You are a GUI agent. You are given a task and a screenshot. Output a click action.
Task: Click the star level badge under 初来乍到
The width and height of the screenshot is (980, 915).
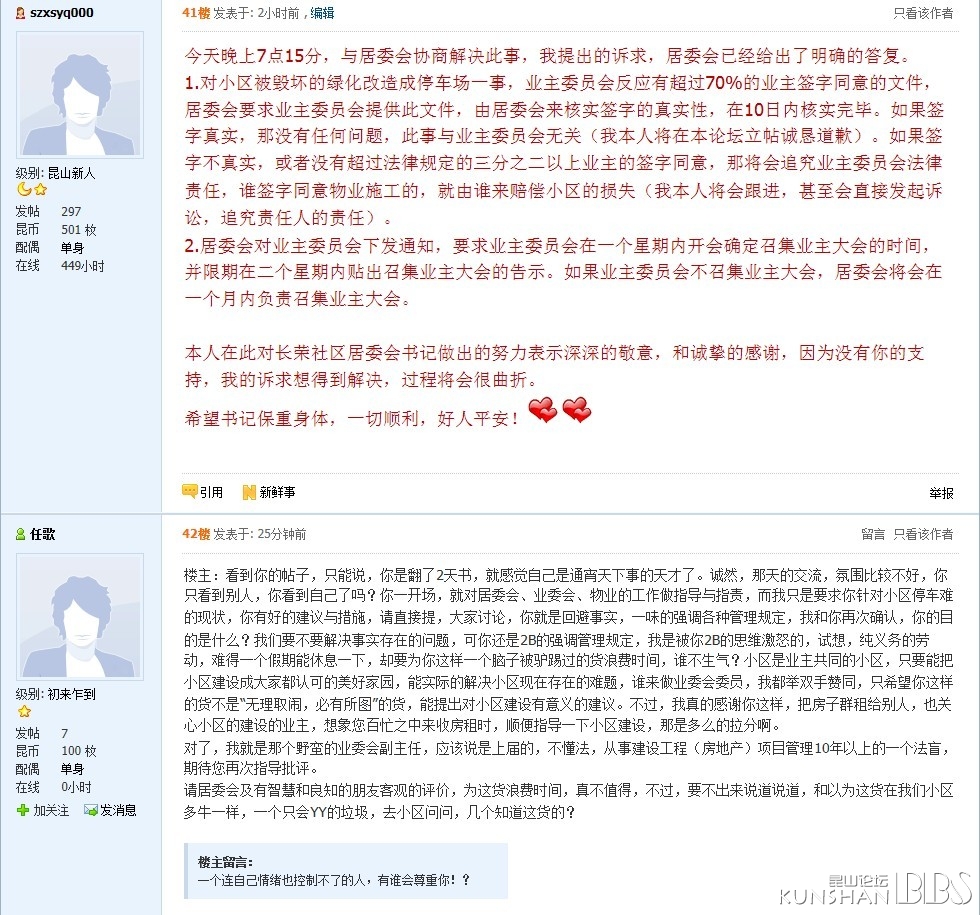coord(24,711)
